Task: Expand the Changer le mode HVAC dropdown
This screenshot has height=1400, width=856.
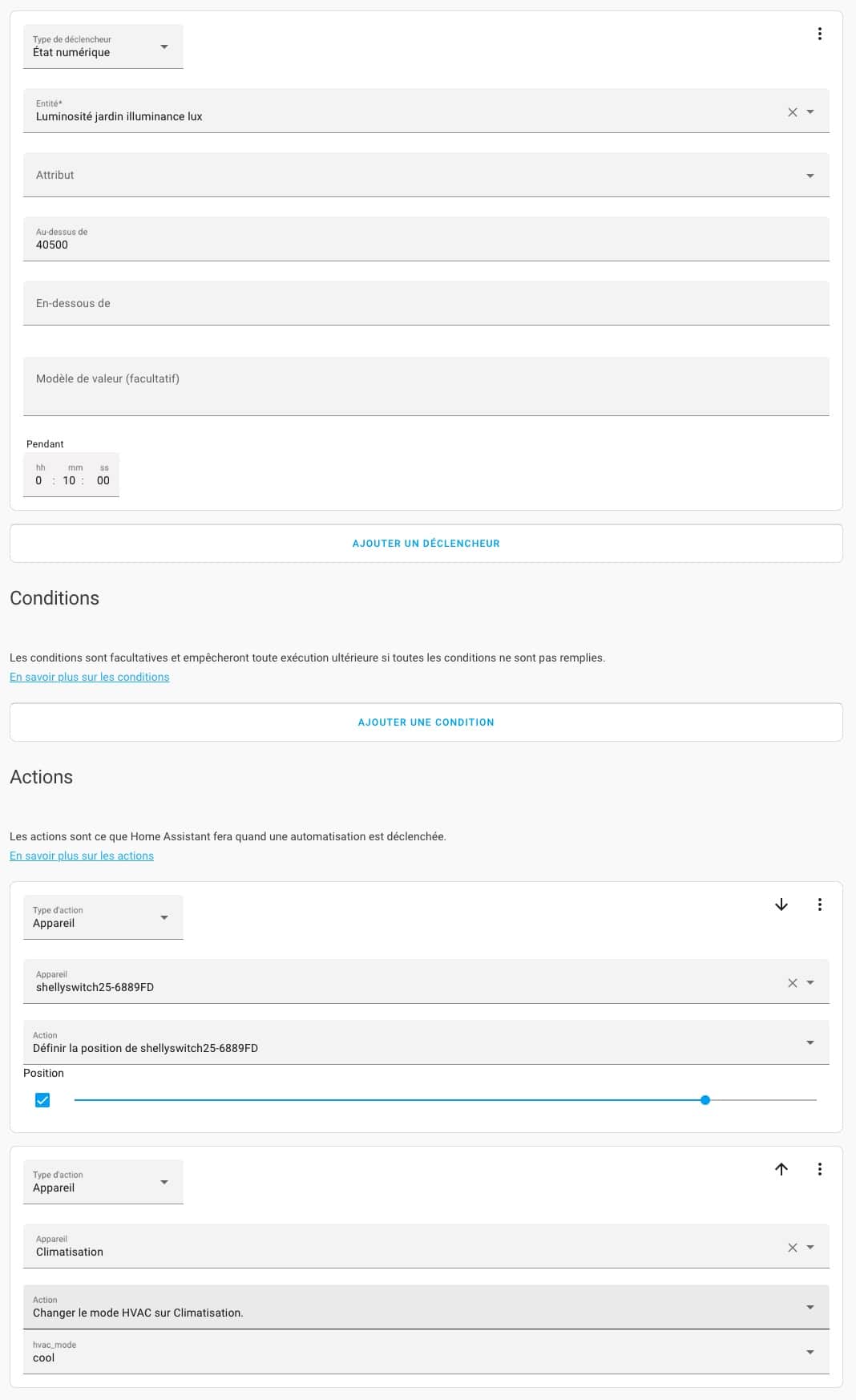Action: [426, 1307]
